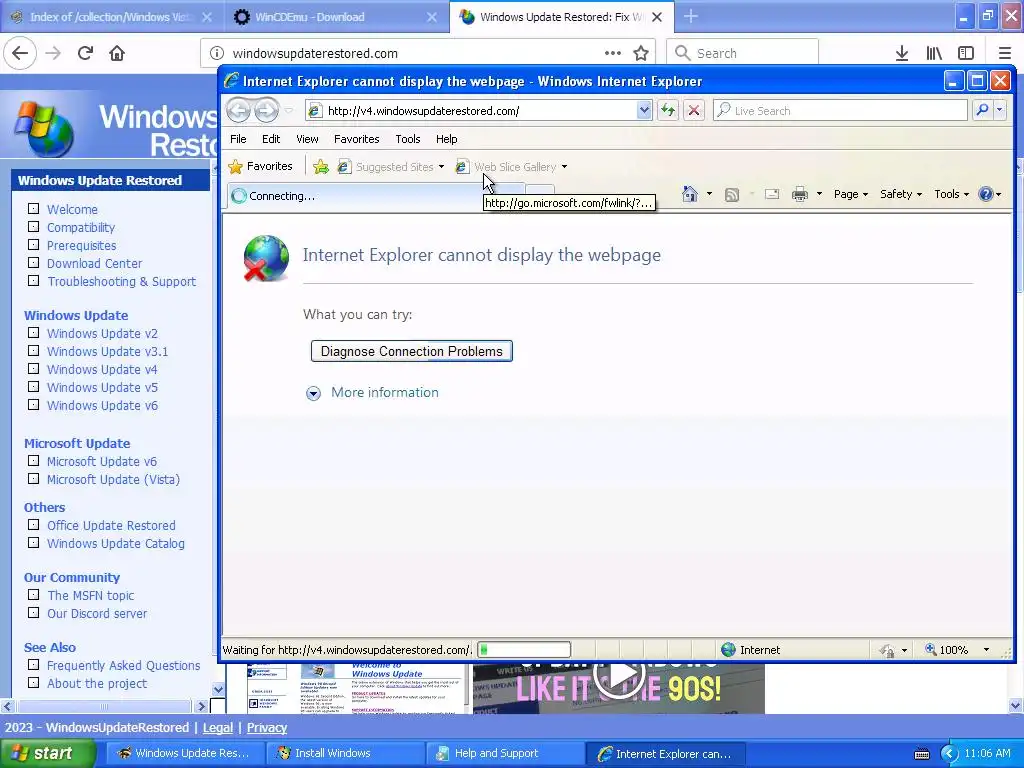Click Internet Explorer back button
1024x768 pixels.
238,110
